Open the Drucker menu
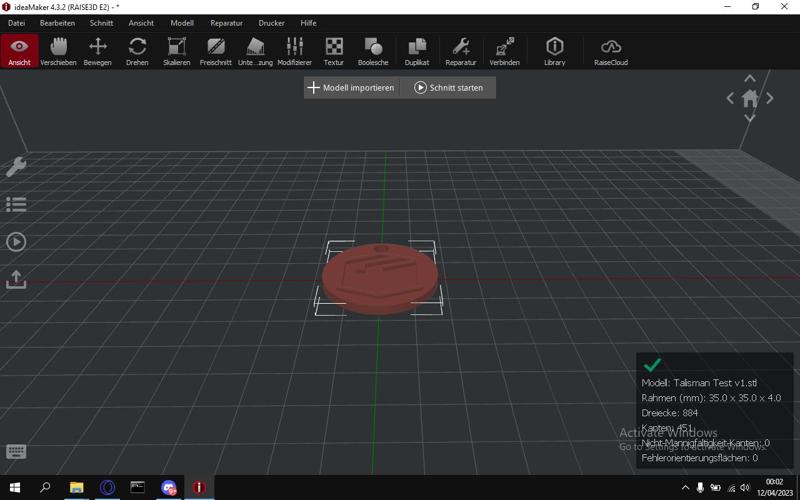This screenshot has width=800, height=500. coord(271,23)
